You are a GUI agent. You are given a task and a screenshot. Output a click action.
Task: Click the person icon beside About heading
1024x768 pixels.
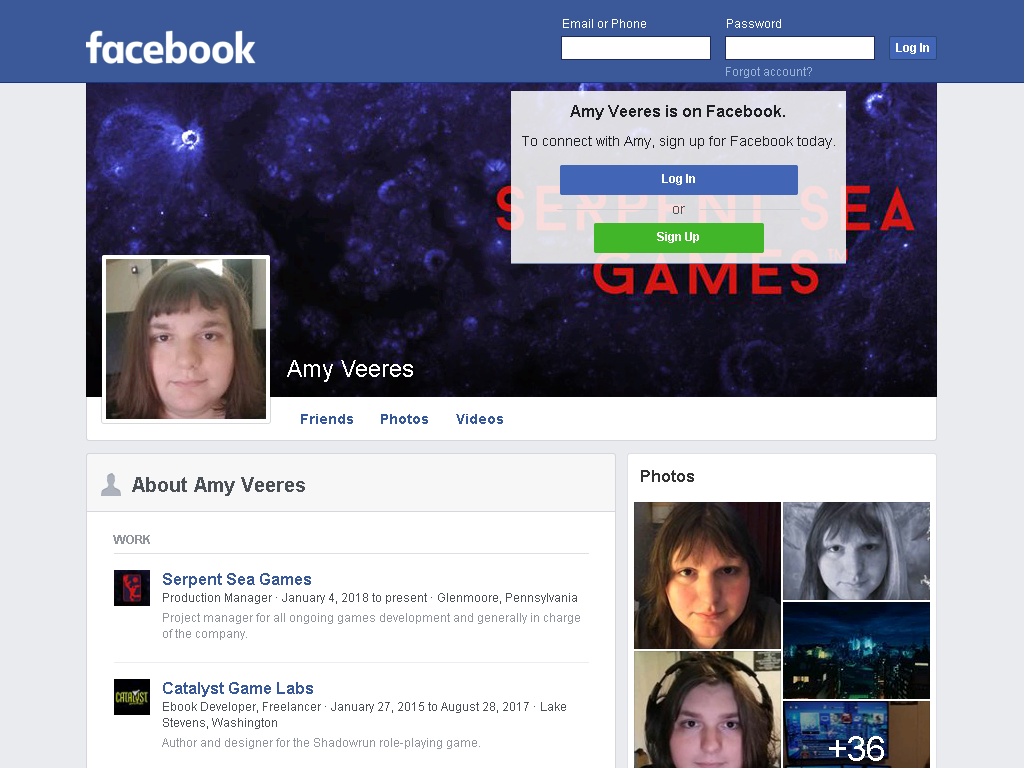pos(111,485)
